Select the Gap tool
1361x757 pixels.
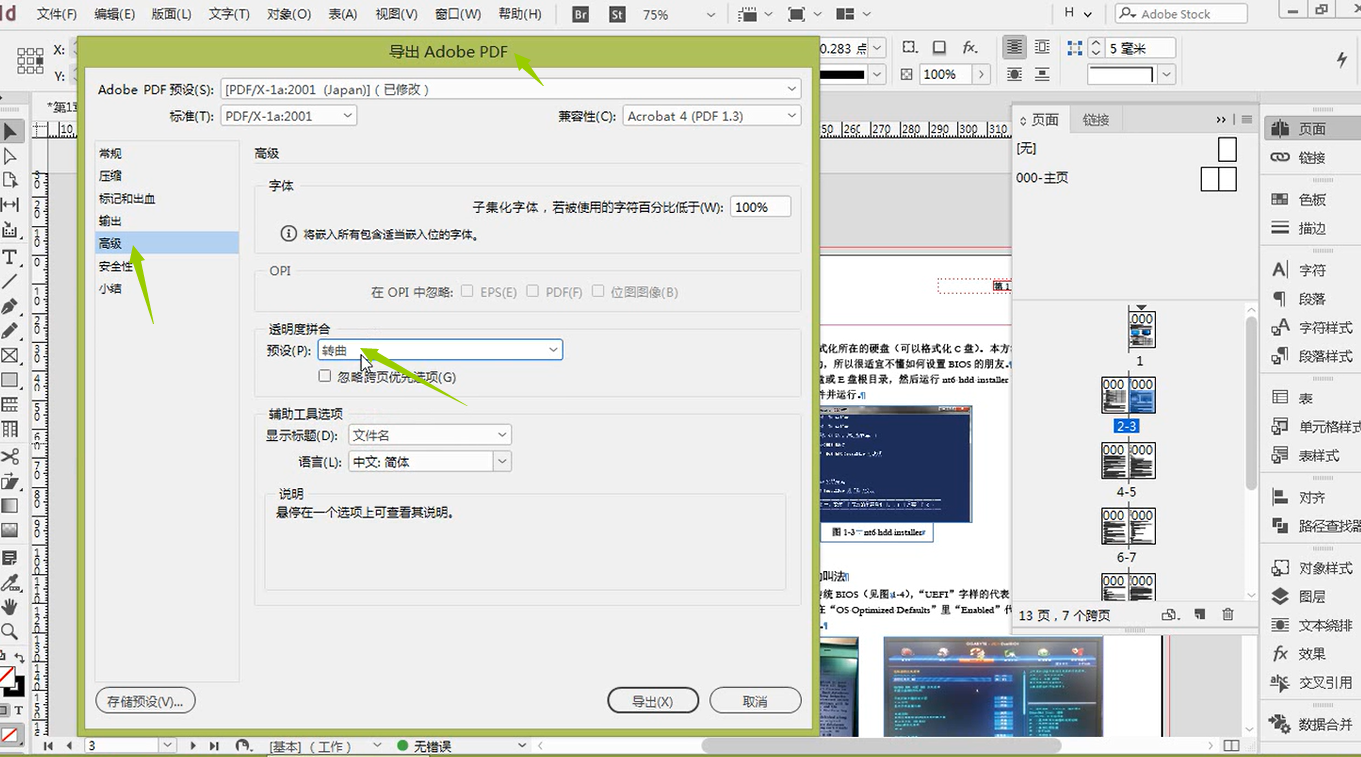point(10,205)
